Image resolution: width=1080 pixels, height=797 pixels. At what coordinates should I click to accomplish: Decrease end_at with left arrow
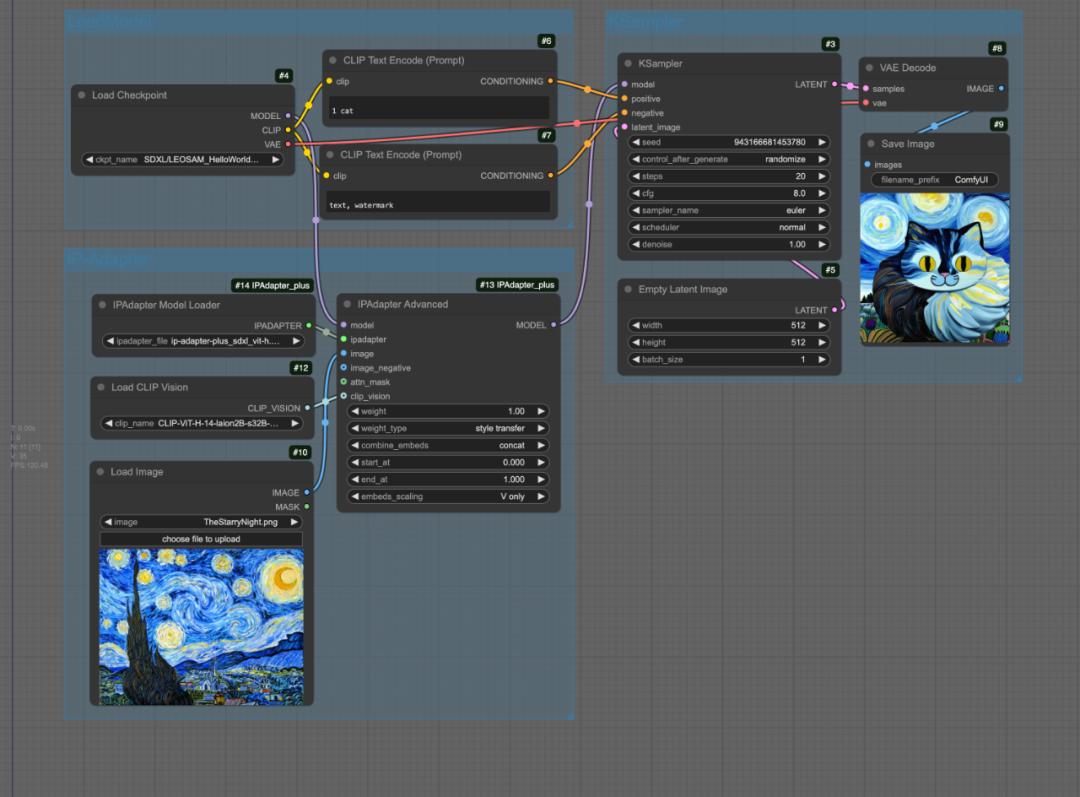click(355, 479)
